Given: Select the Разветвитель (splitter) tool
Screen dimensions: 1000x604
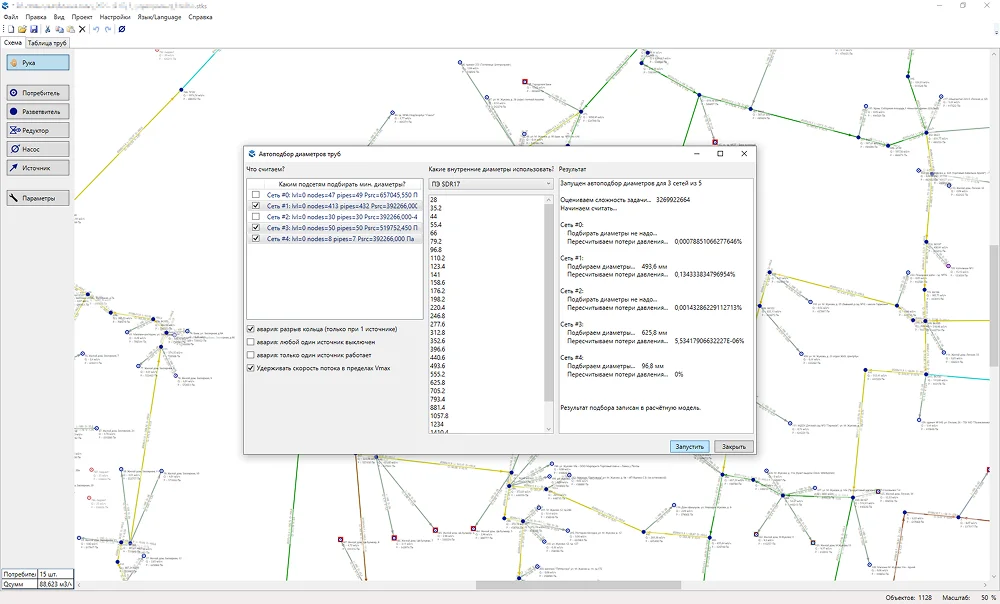Looking at the screenshot, I should (38, 112).
